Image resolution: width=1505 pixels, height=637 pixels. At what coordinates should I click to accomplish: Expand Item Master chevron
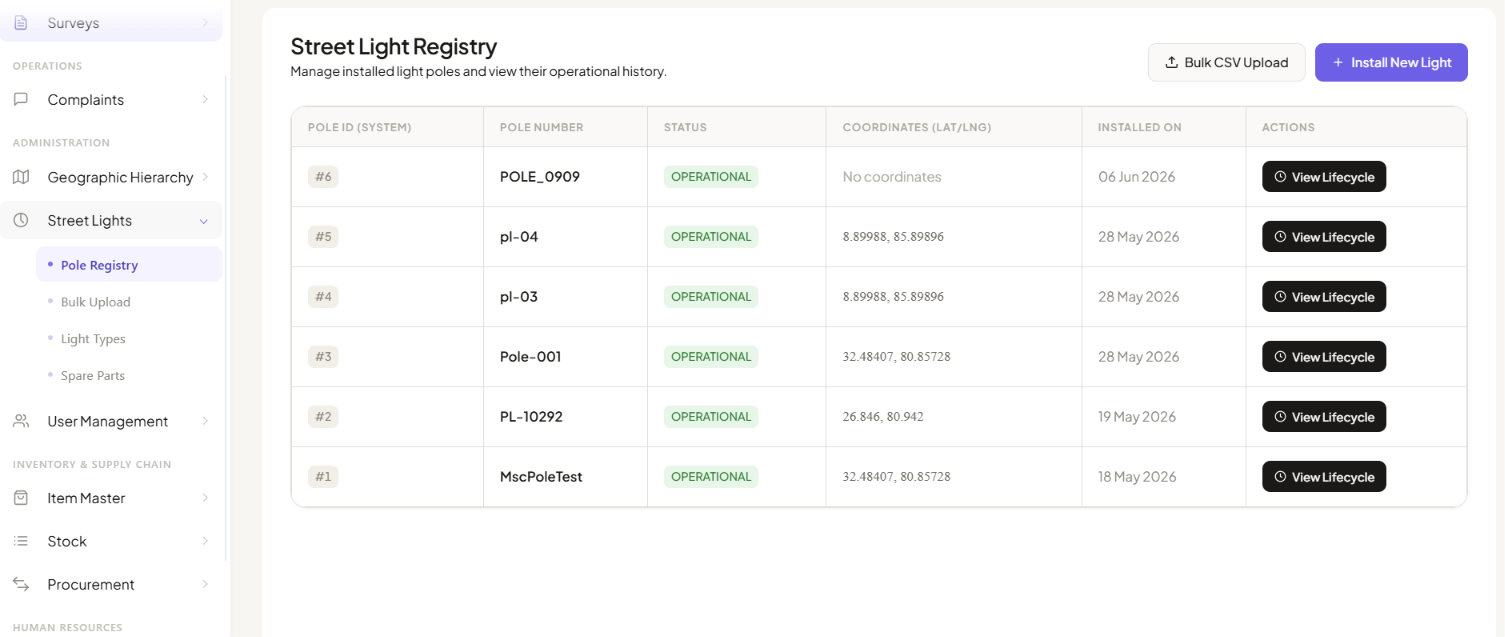tap(204, 498)
